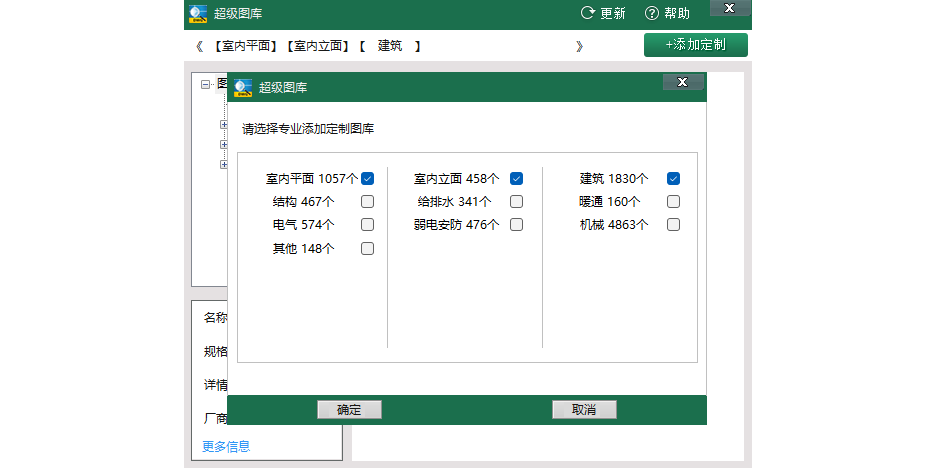Image resolution: width=936 pixels, height=468 pixels.
Task: Switch to the 【室内平面】 tab
Action: (245, 46)
